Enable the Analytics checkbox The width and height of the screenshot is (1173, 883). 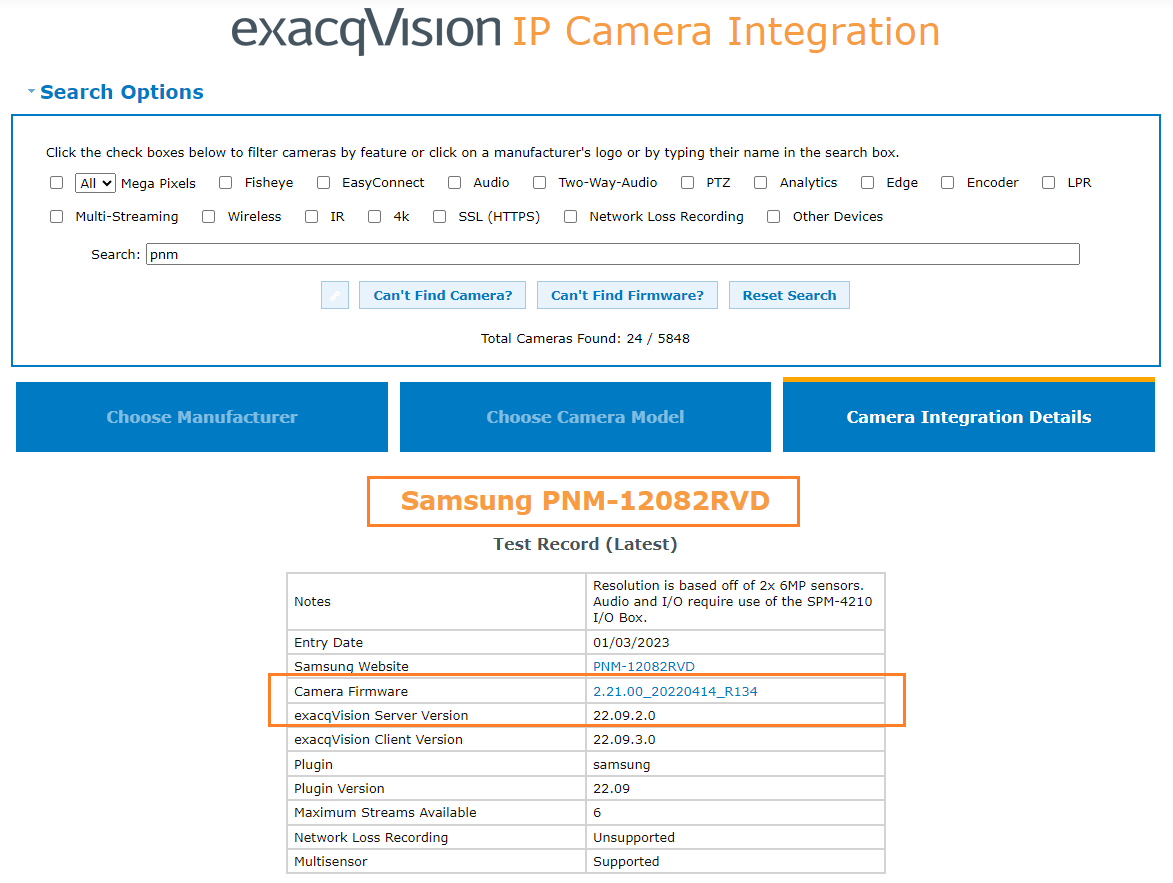(761, 183)
